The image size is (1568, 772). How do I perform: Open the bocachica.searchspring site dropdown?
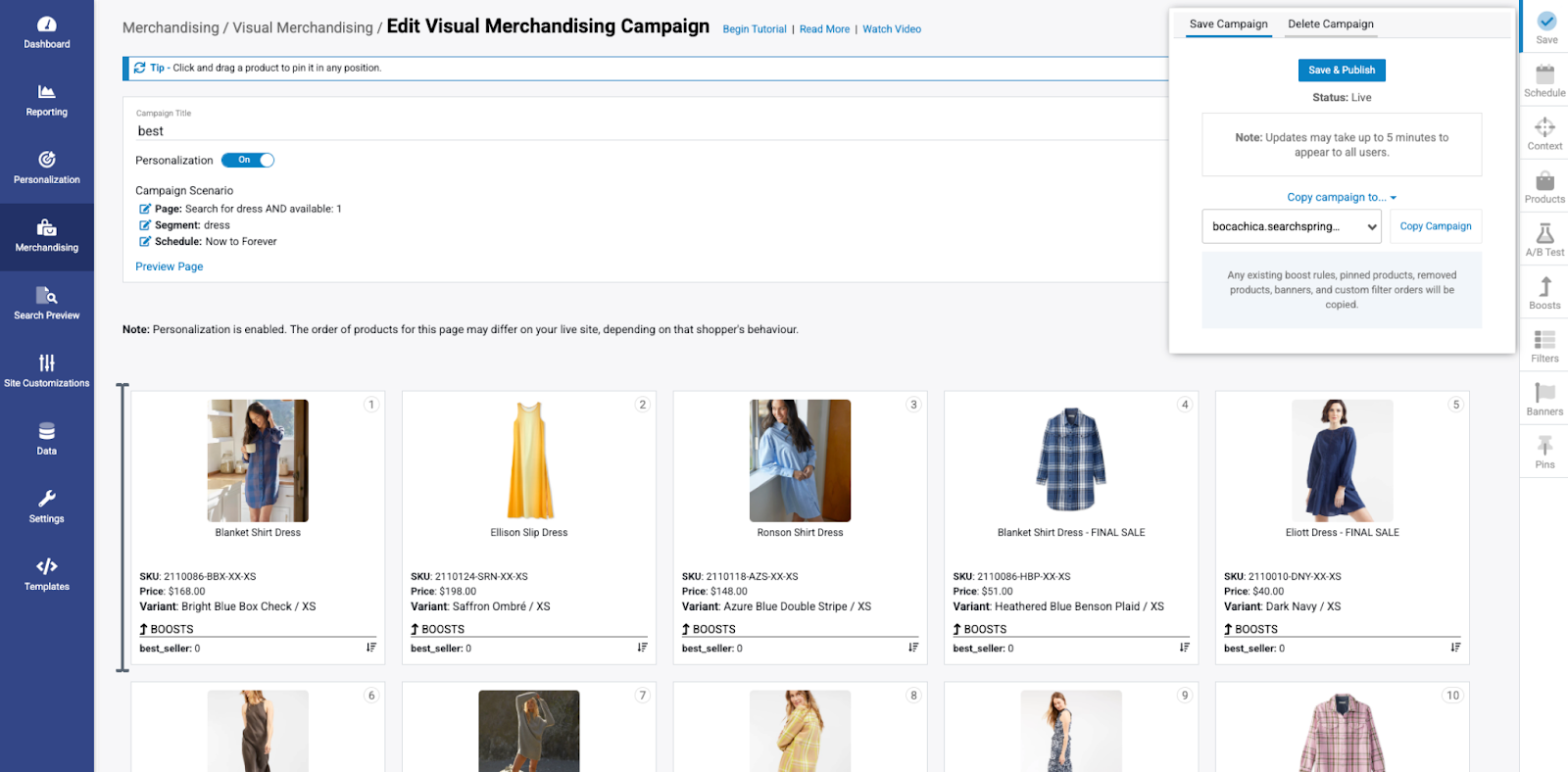[x=1292, y=226]
